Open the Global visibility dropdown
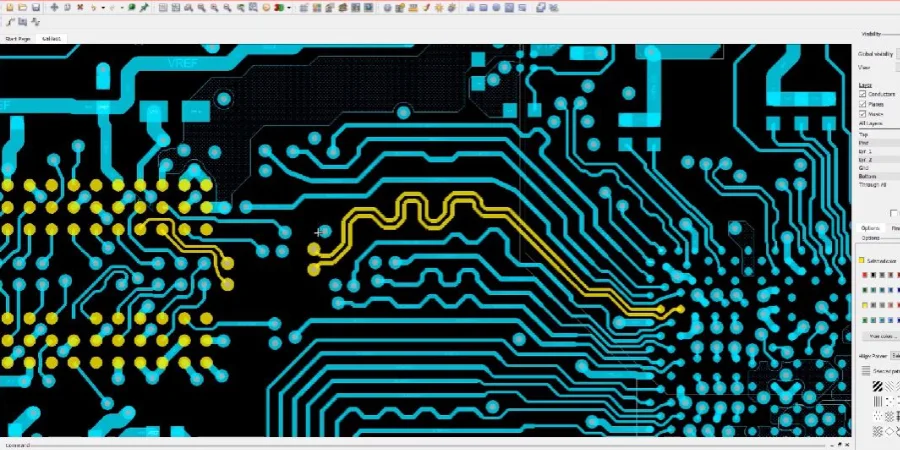This screenshot has width=900, height=450. pyautogui.click(x=898, y=54)
